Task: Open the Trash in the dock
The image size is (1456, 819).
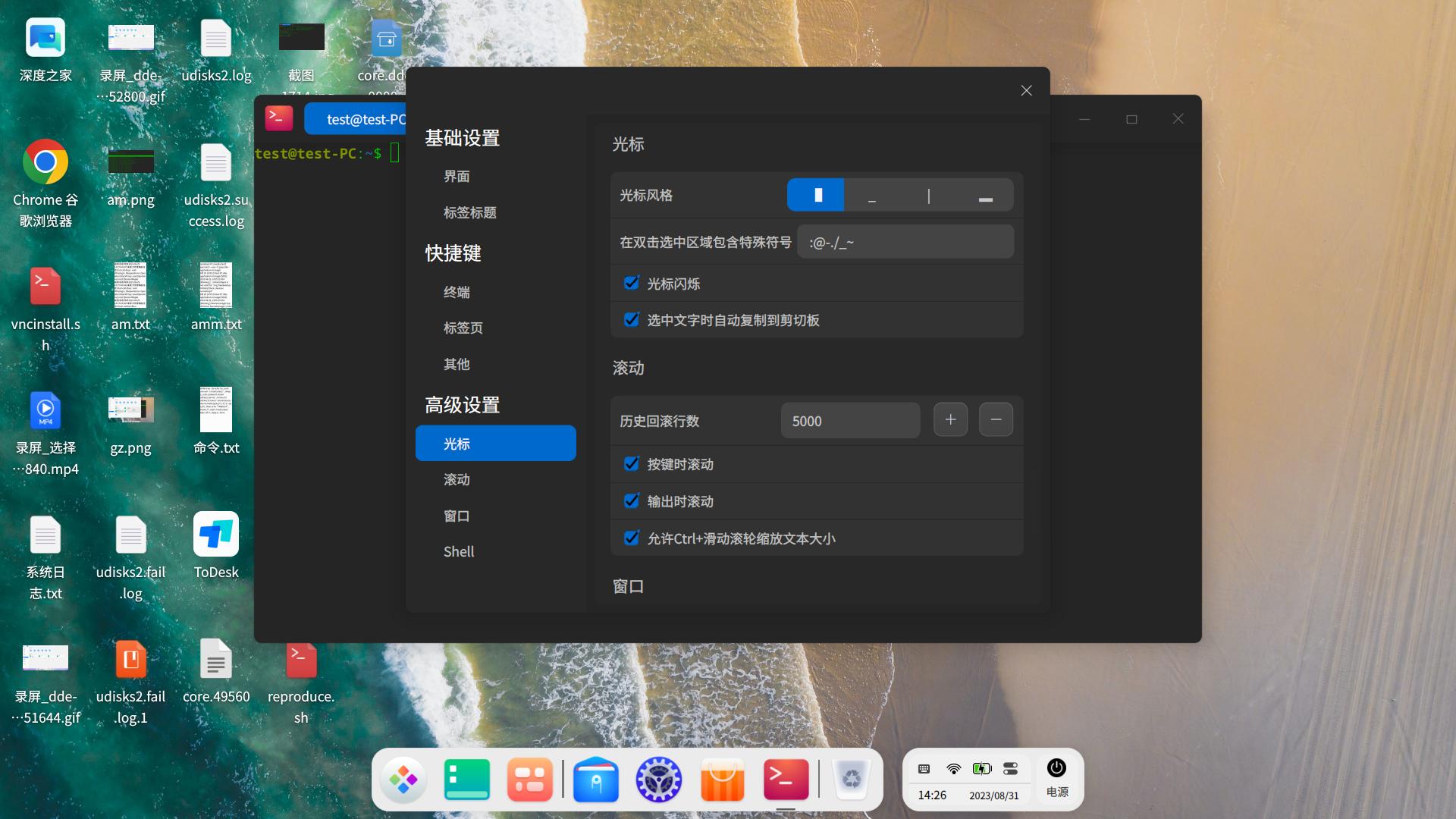Action: (851, 779)
